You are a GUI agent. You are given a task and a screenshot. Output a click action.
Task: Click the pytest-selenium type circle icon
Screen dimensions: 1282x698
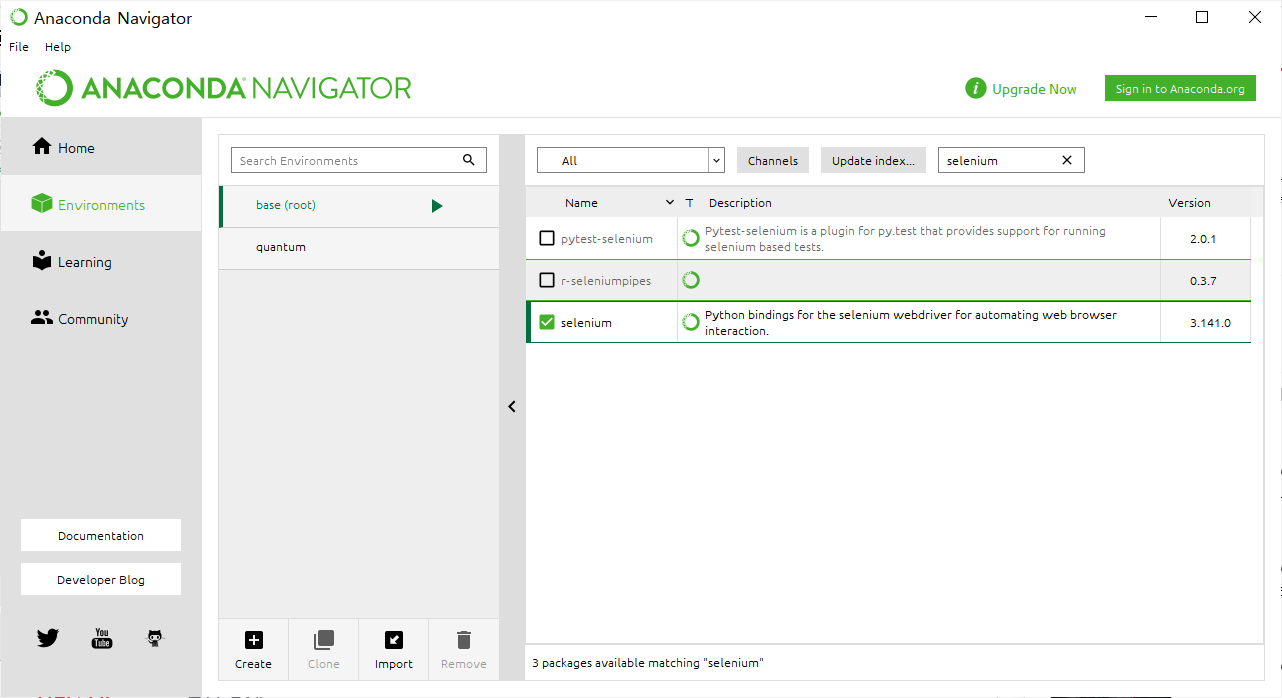point(690,238)
